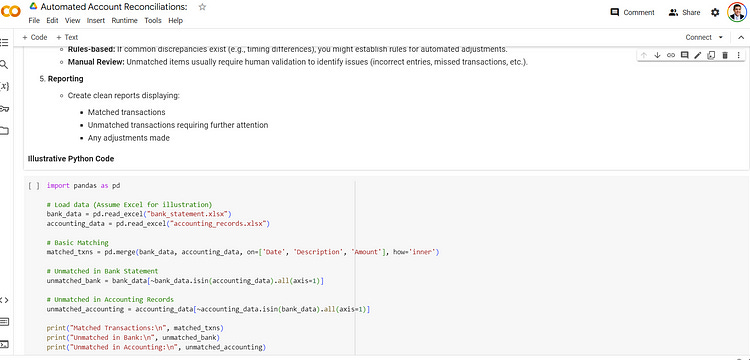Collapse the header with the chevron
The width and height of the screenshot is (750, 360).
tap(741, 37)
